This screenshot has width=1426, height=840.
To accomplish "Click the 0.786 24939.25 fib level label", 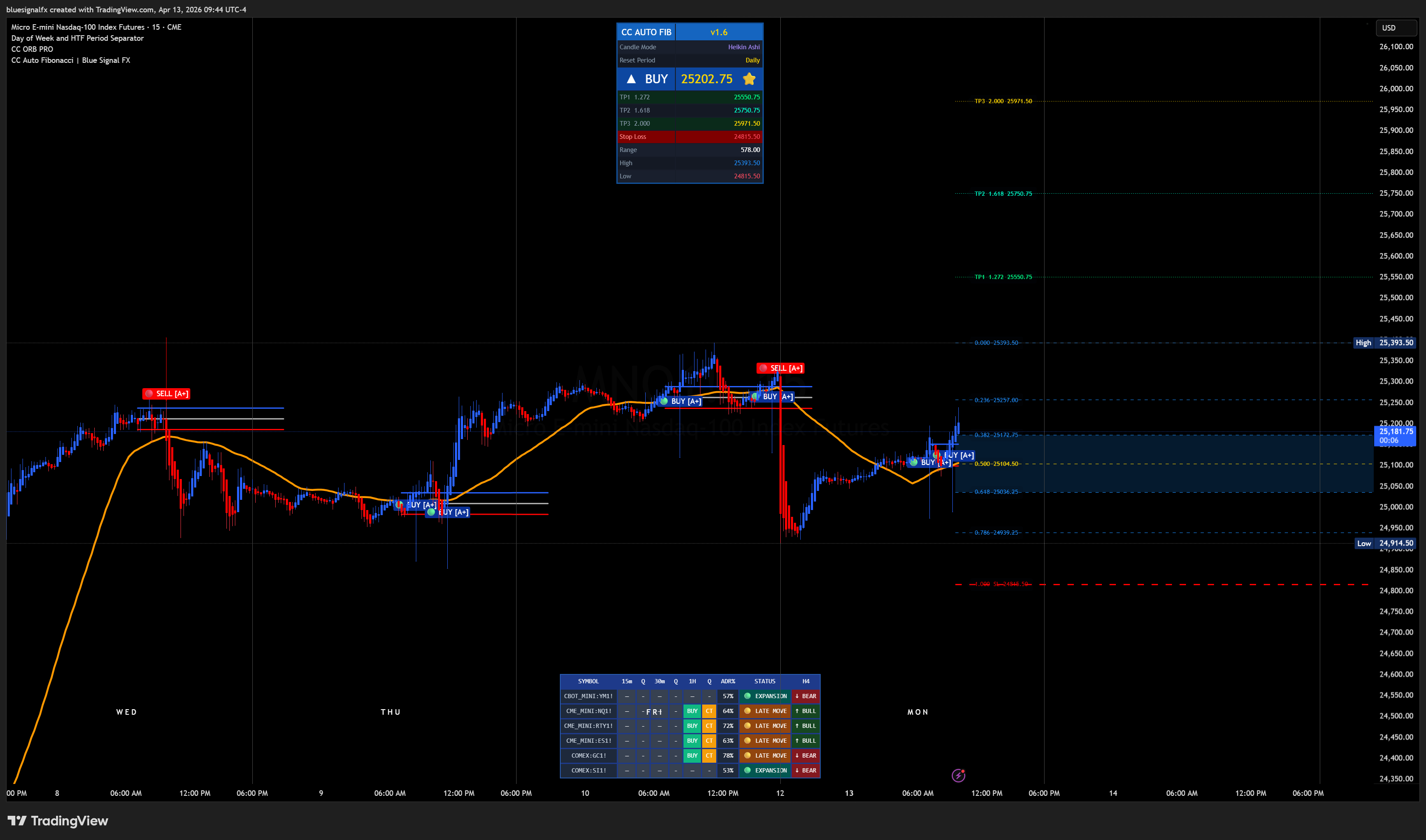I will pos(997,533).
